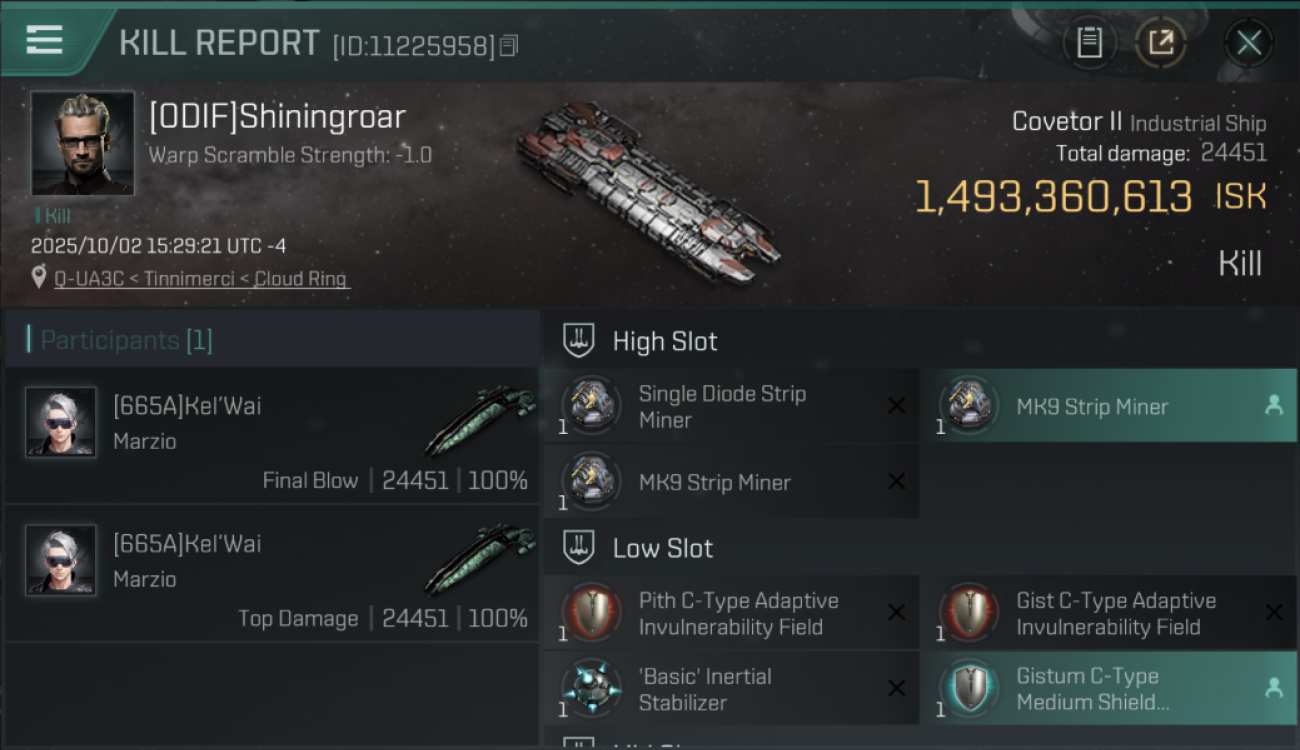The image size is (1300, 750).
Task: Click the Participants tab header
Action: point(126,341)
